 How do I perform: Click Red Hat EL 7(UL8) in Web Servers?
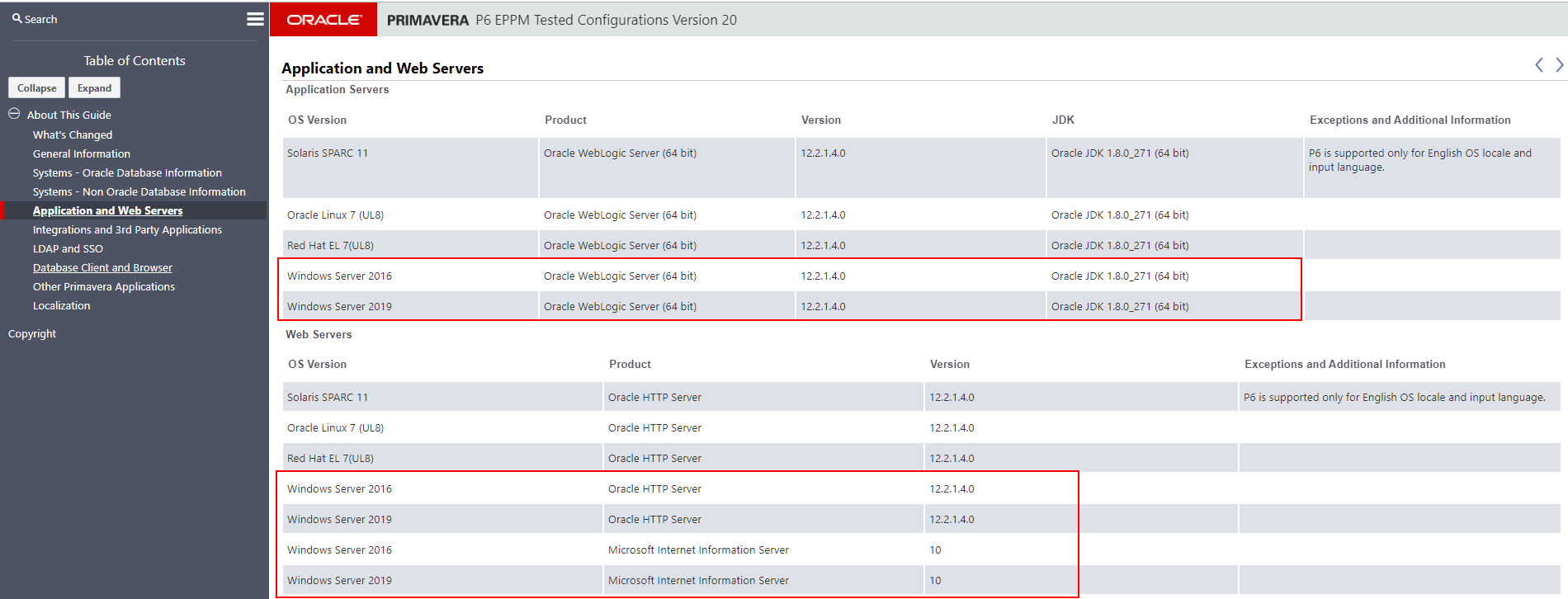330,458
